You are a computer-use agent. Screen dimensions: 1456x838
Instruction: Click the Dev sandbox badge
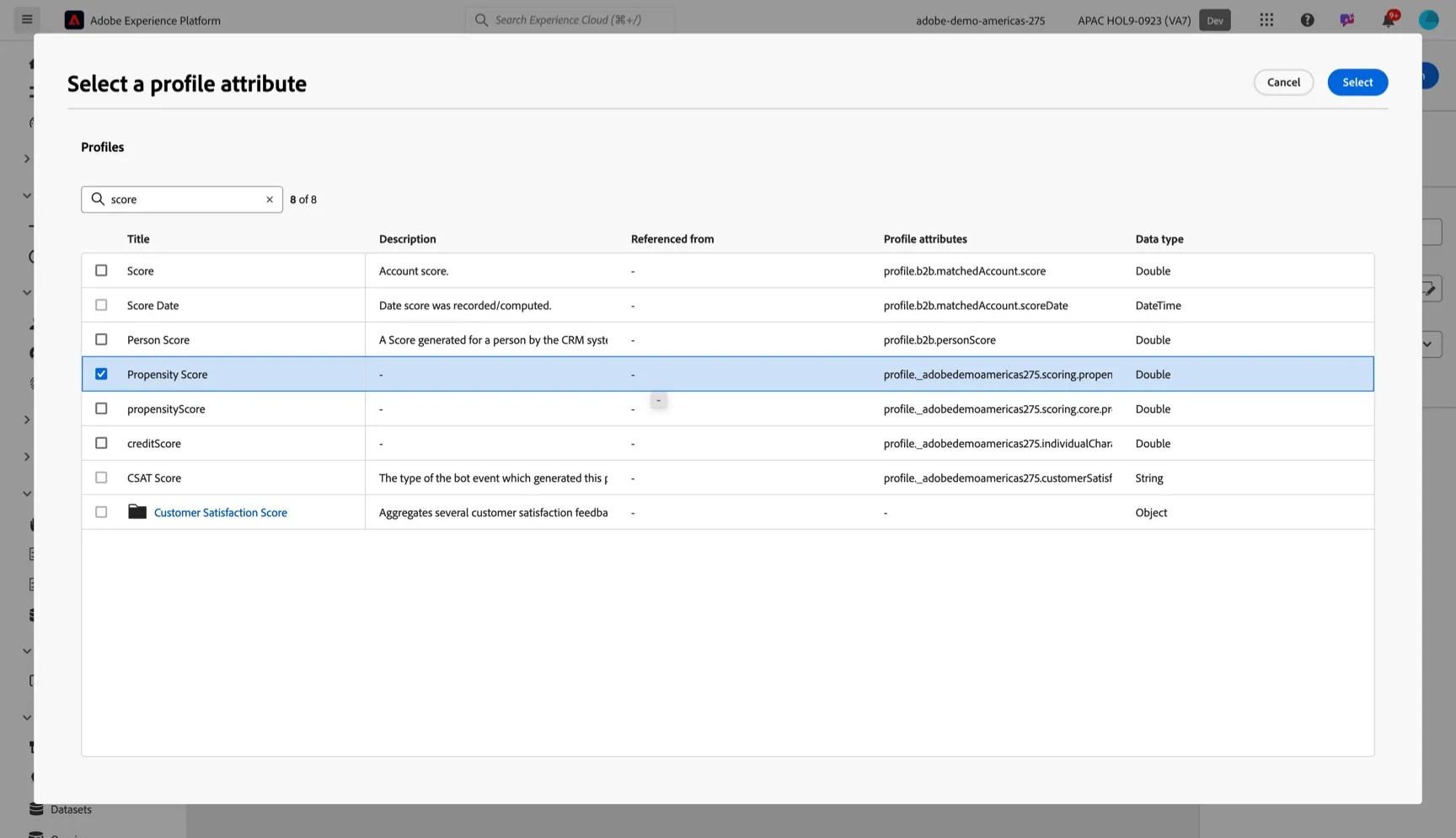(1214, 20)
